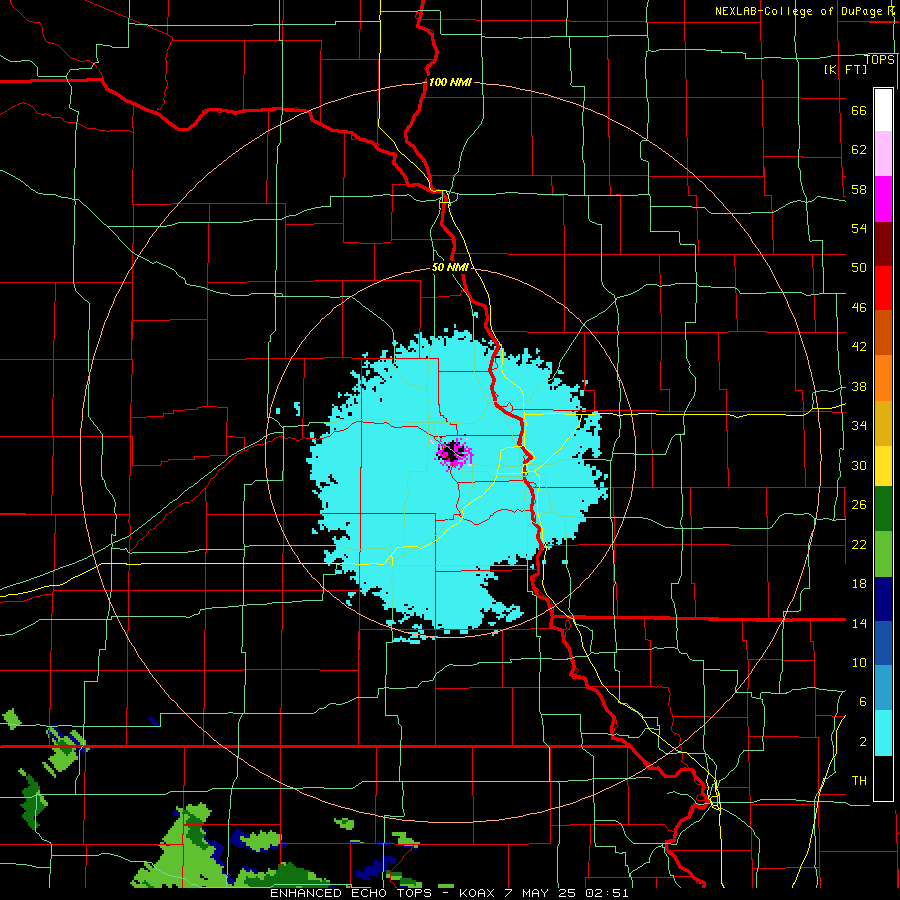Click the "TH" legend label
This screenshot has height=900, width=900.
click(x=859, y=781)
